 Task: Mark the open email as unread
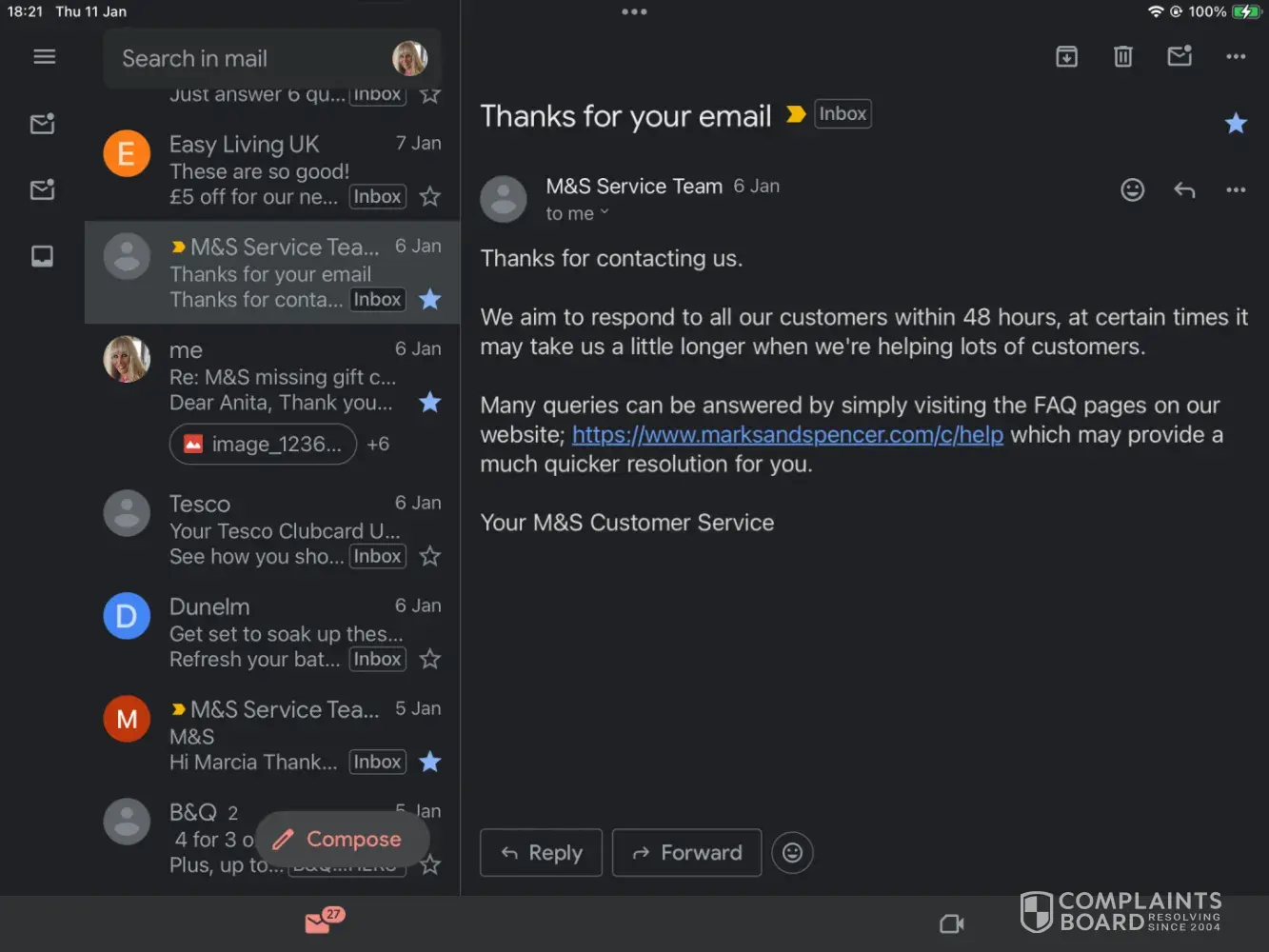(x=1180, y=56)
